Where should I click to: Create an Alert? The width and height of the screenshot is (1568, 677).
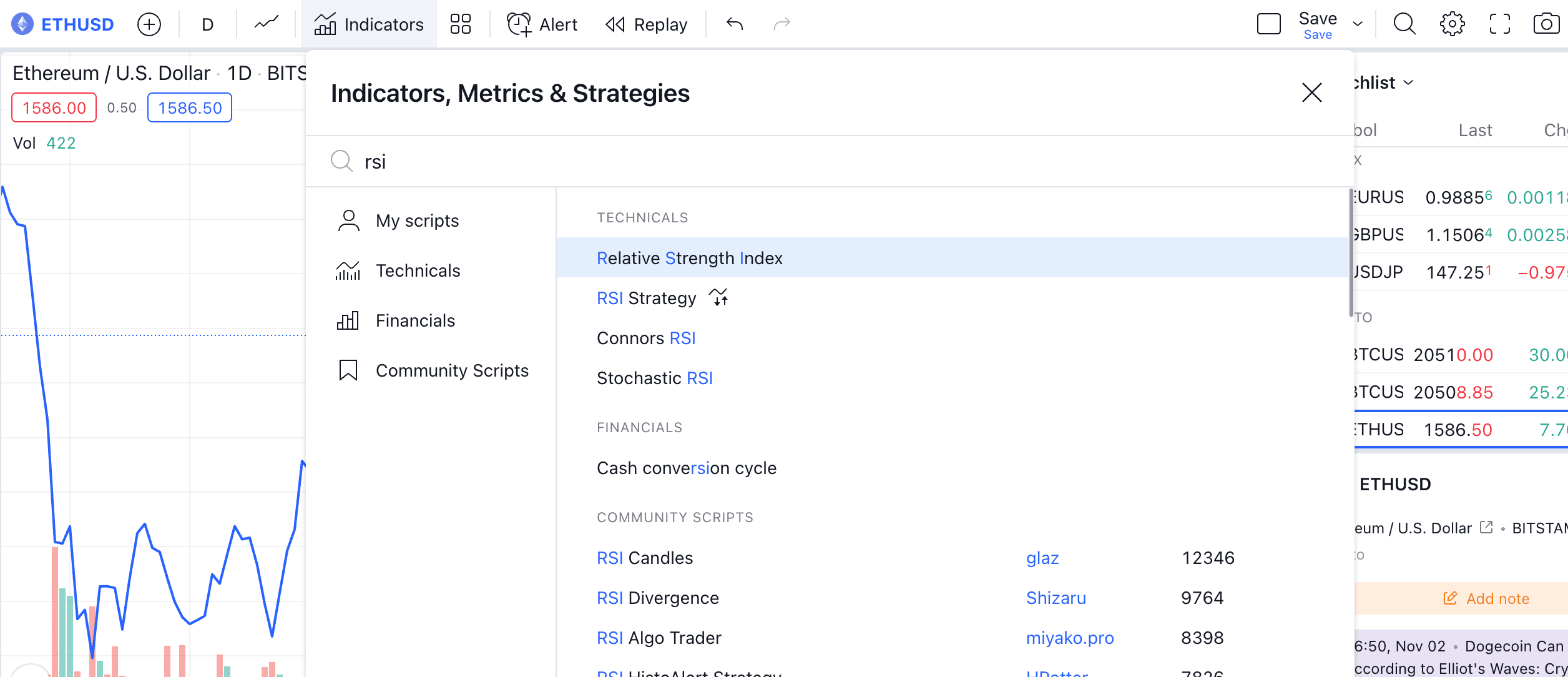pos(542,24)
